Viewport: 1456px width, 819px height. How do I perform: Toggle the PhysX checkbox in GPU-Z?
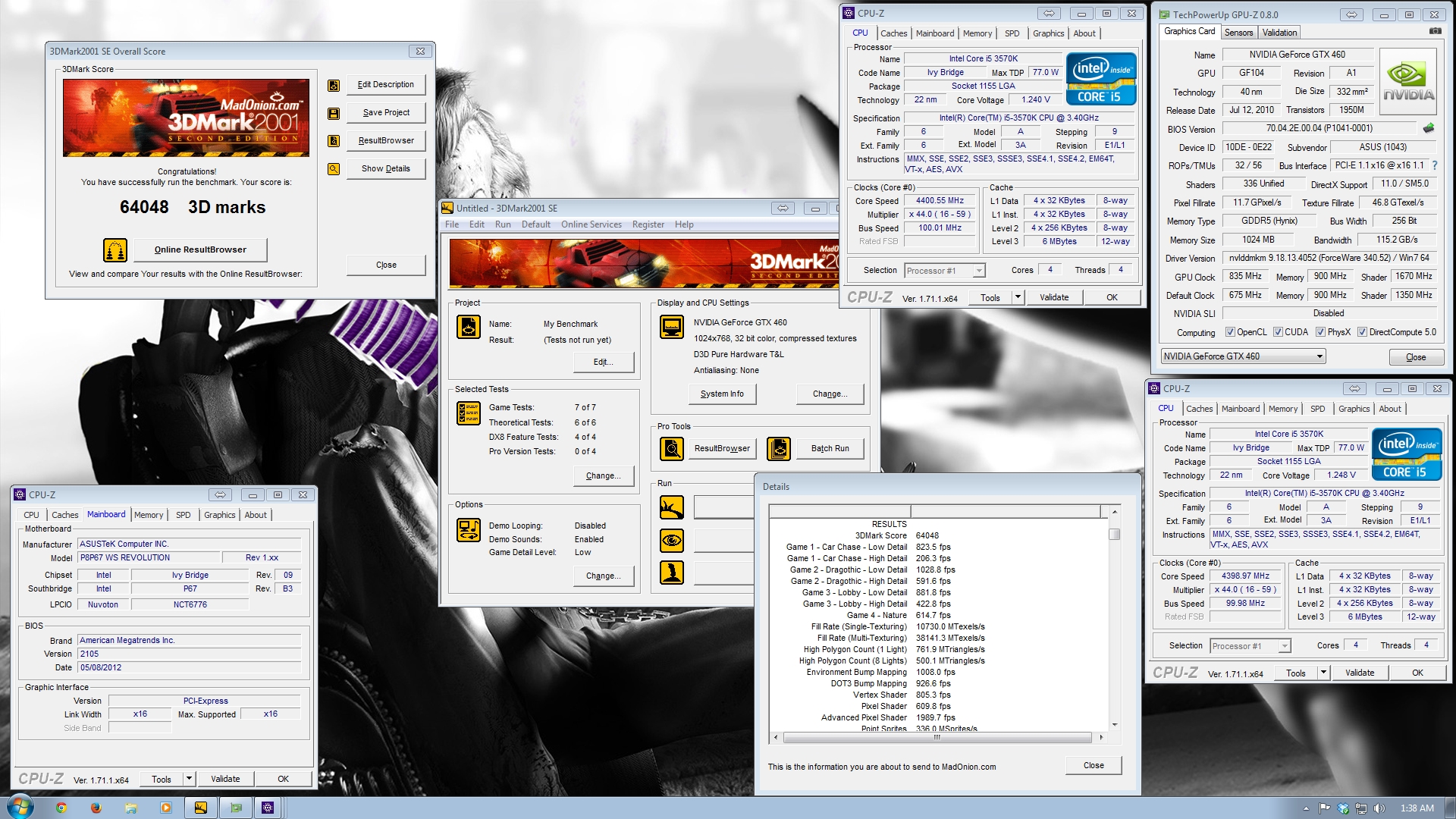pos(1320,332)
